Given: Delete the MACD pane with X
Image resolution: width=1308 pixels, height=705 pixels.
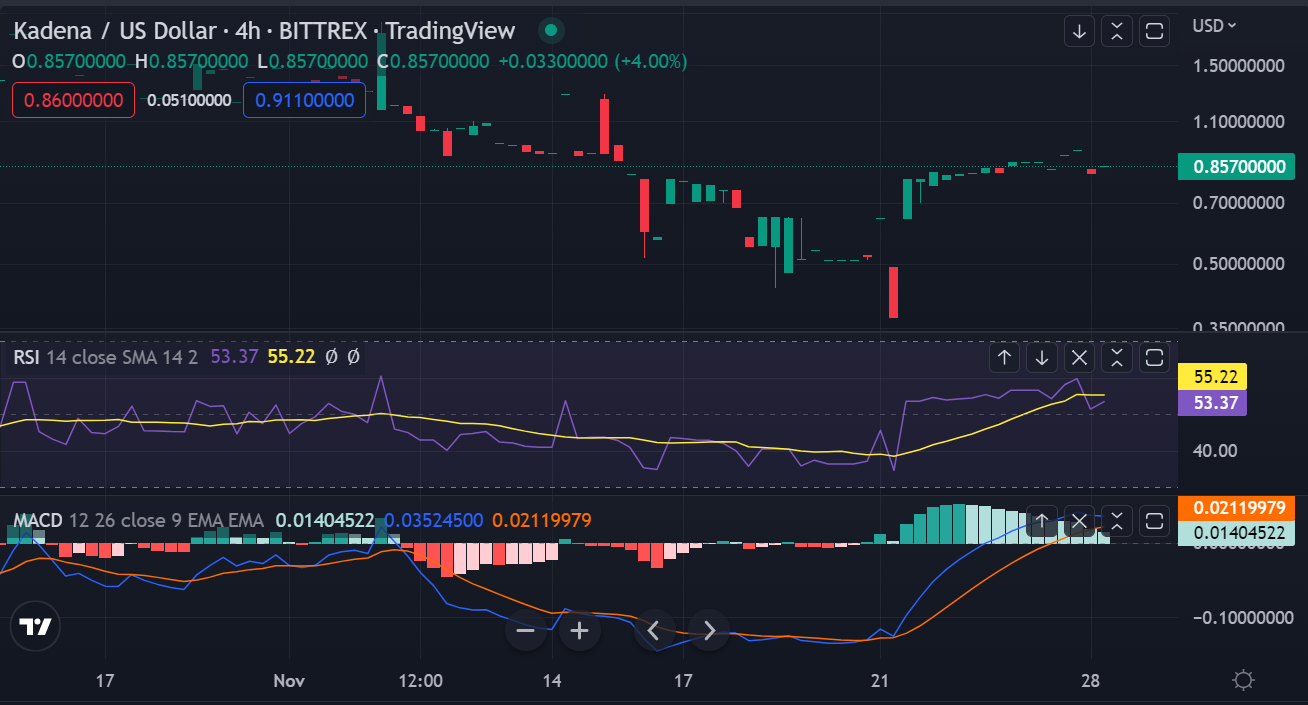Looking at the screenshot, I should point(1079,521).
